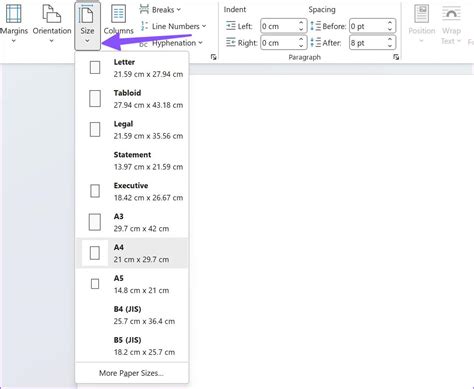474x389 pixels.
Task: Click the Indent Left icon
Action: pos(231,26)
